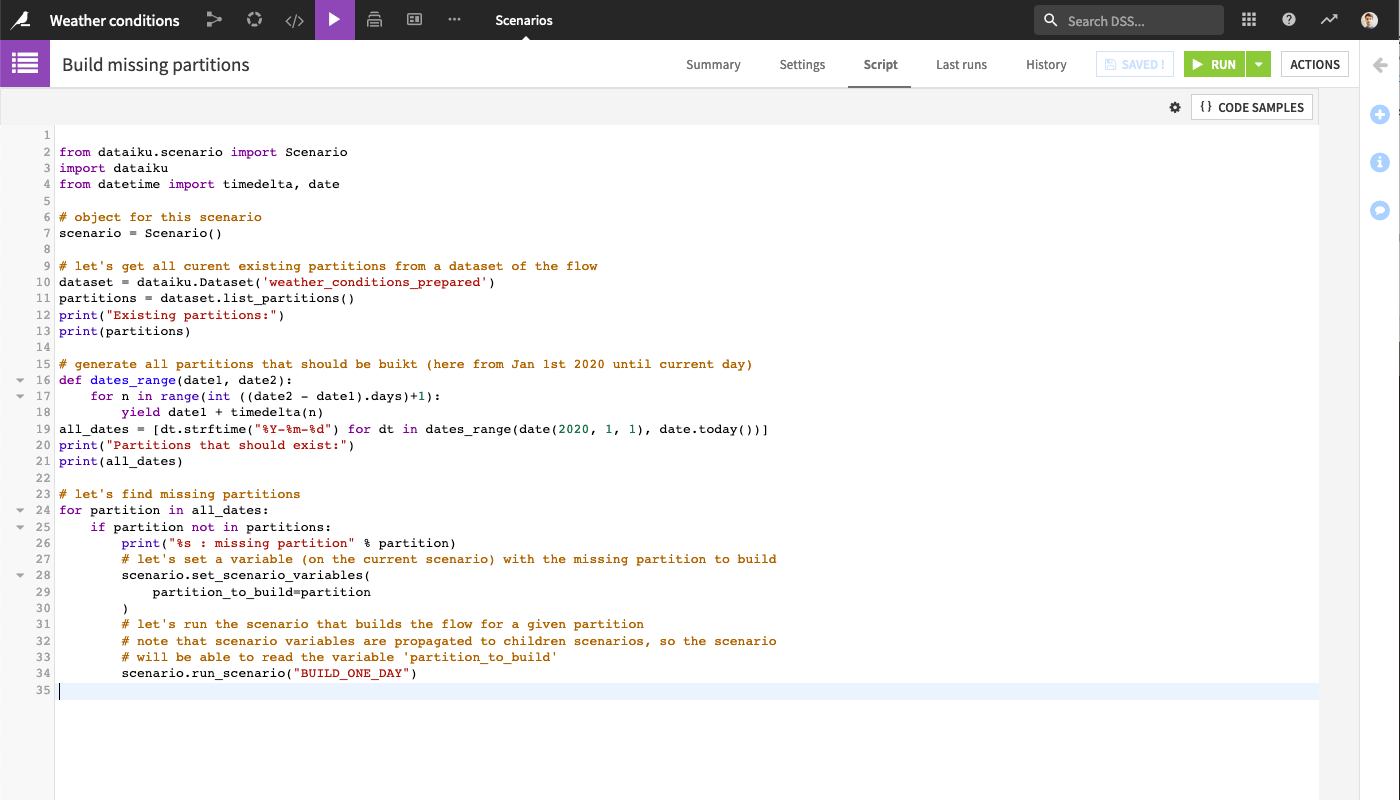Click in the Search DSS field
Image resolution: width=1400 pixels, height=800 pixels.
(1140, 20)
